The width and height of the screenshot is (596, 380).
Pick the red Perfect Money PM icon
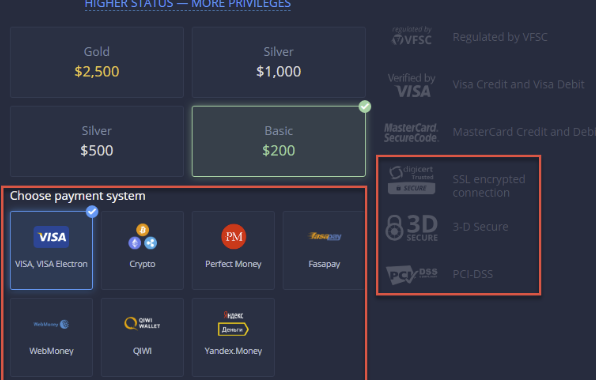click(233, 236)
